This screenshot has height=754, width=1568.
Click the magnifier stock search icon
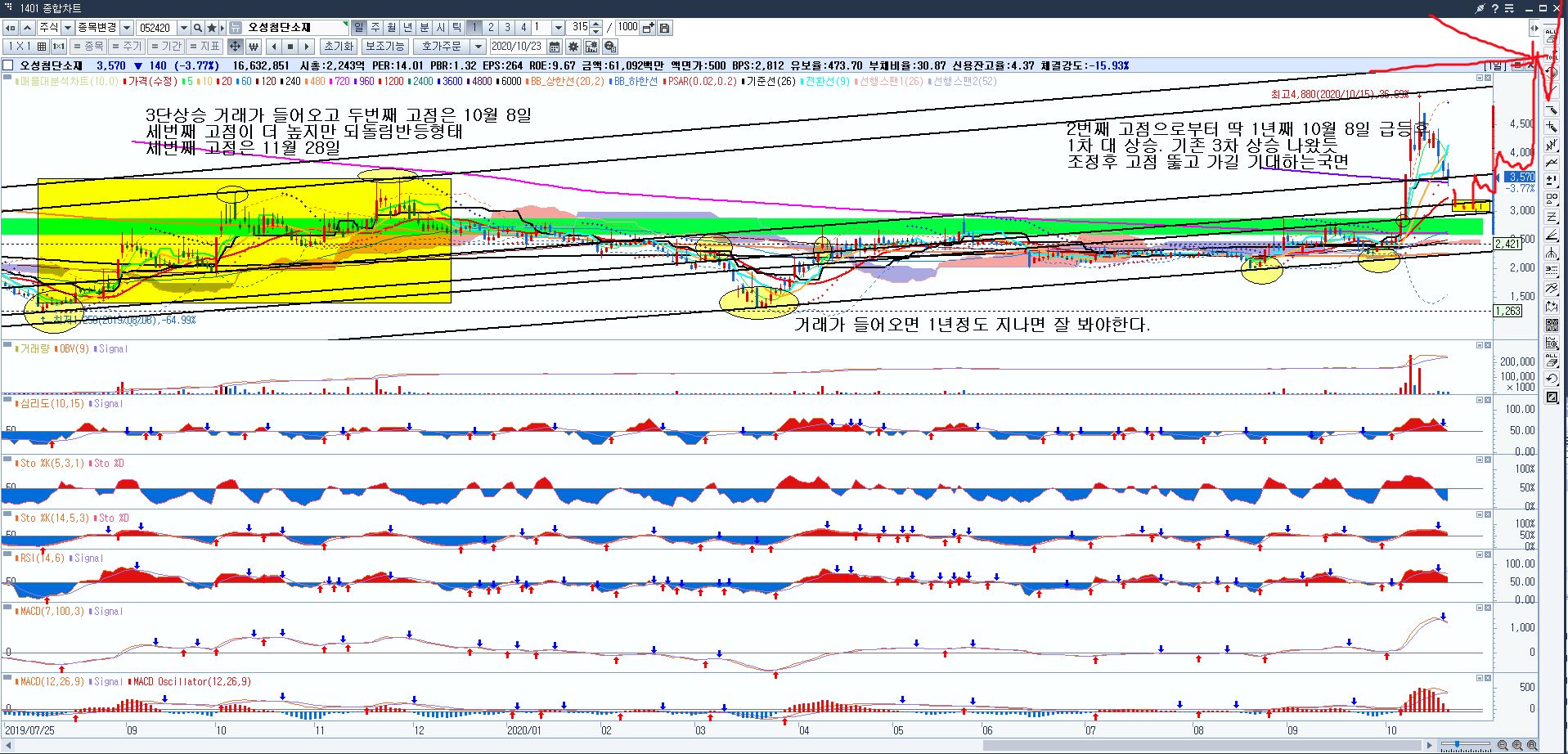(198, 28)
